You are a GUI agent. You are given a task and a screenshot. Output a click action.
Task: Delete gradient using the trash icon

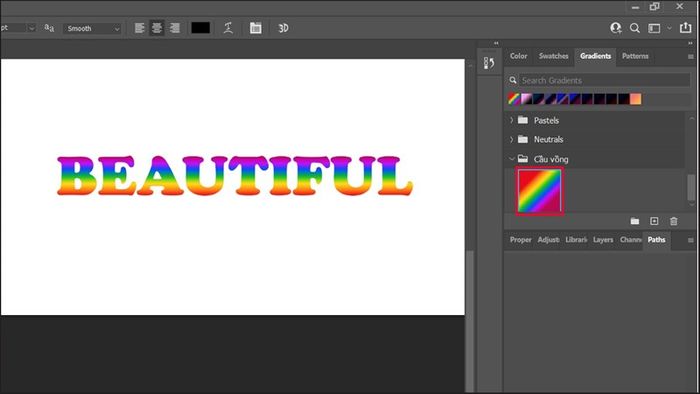[674, 221]
